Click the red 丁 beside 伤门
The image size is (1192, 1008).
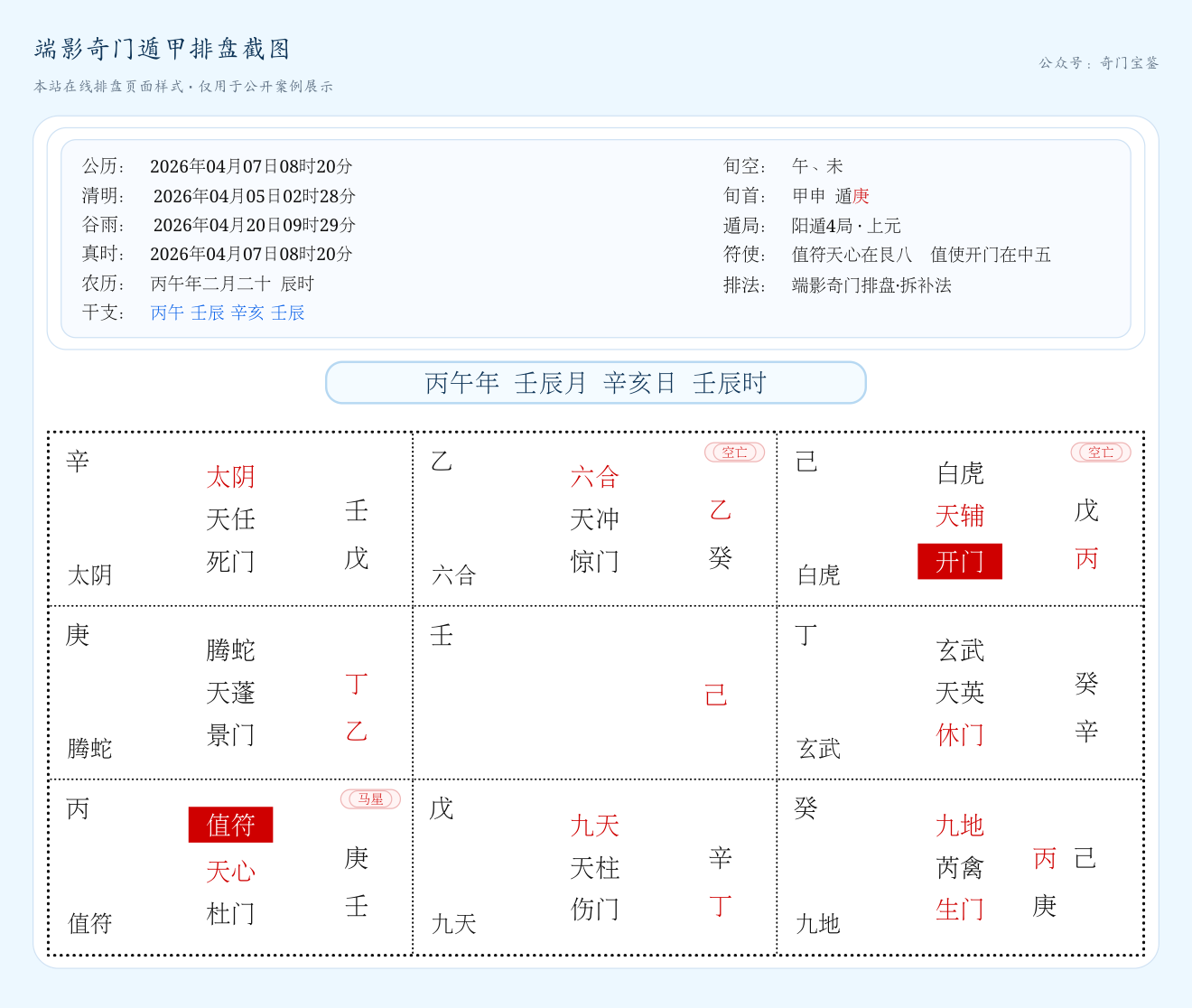(720, 906)
